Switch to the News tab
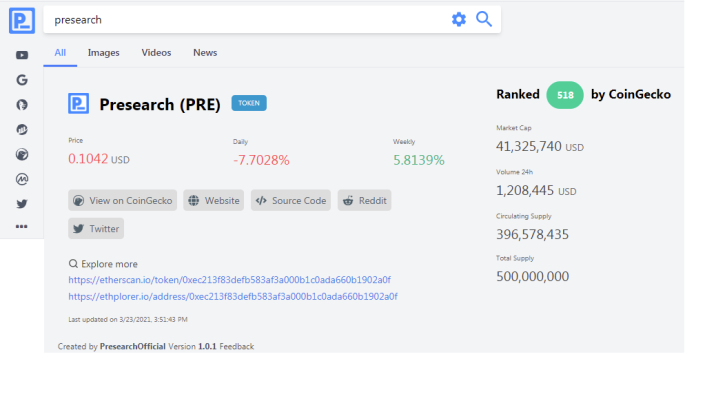This screenshot has width=716, height=412. click(x=205, y=53)
